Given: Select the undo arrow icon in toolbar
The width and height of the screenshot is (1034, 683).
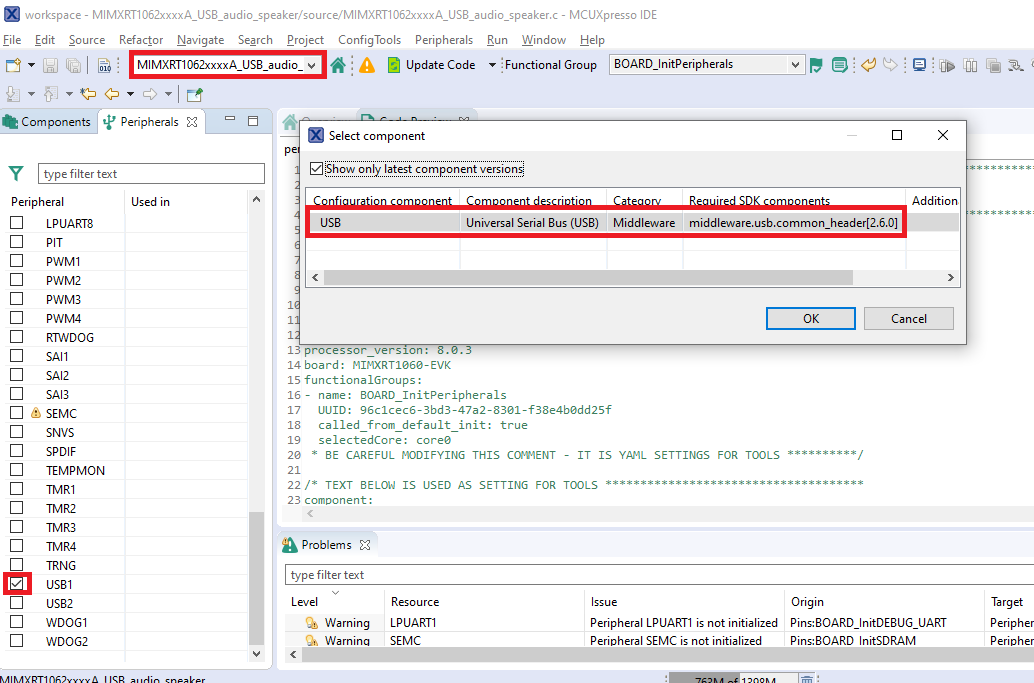Looking at the screenshot, I should point(868,64).
